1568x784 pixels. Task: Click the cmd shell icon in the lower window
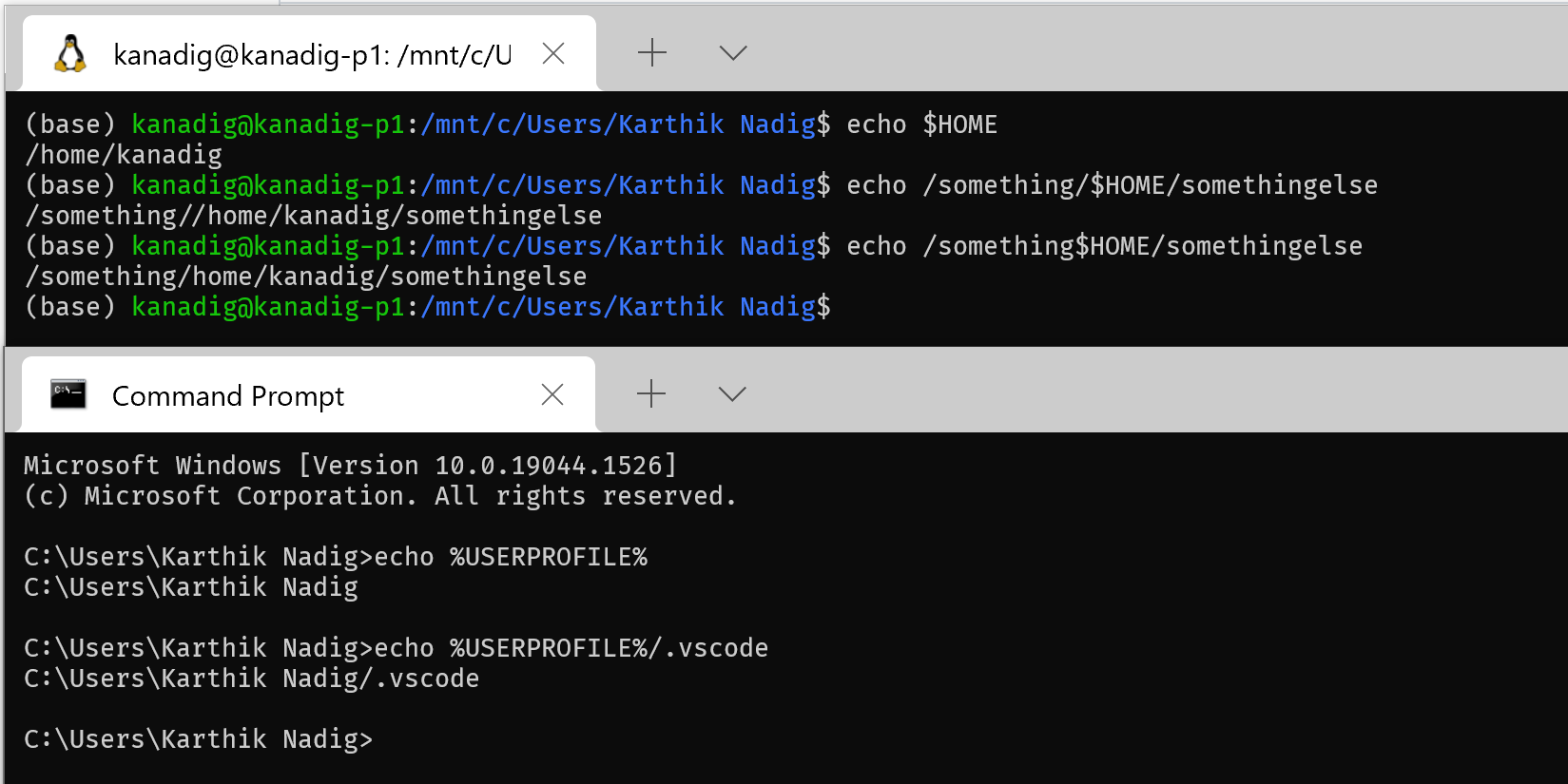(x=68, y=393)
